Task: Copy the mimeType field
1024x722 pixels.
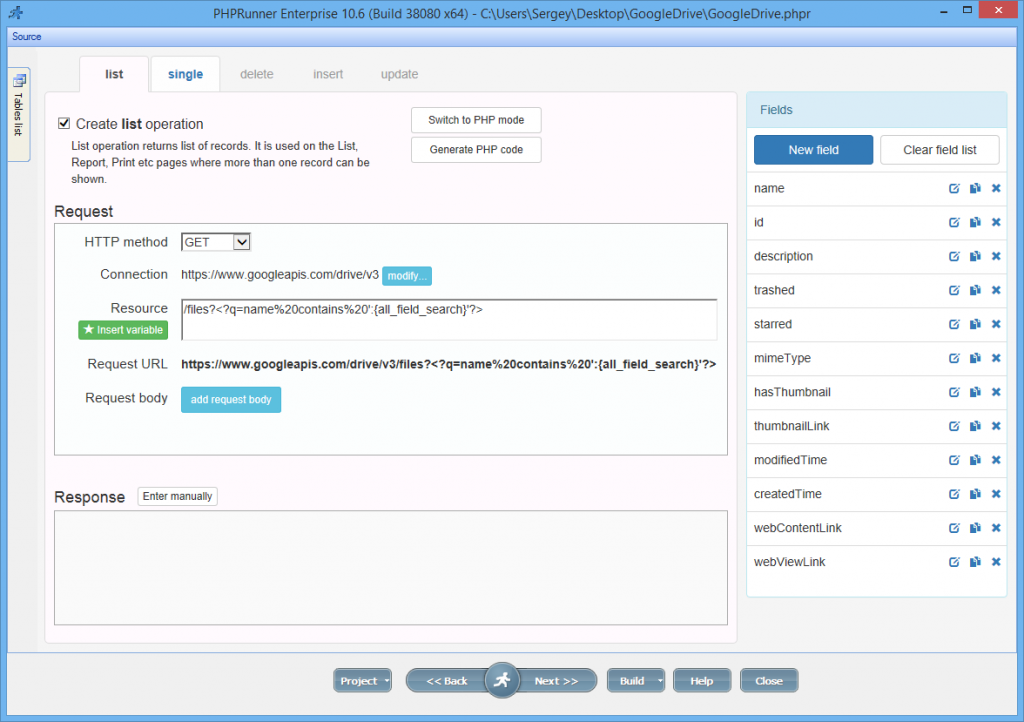Action: (x=974, y=358)
